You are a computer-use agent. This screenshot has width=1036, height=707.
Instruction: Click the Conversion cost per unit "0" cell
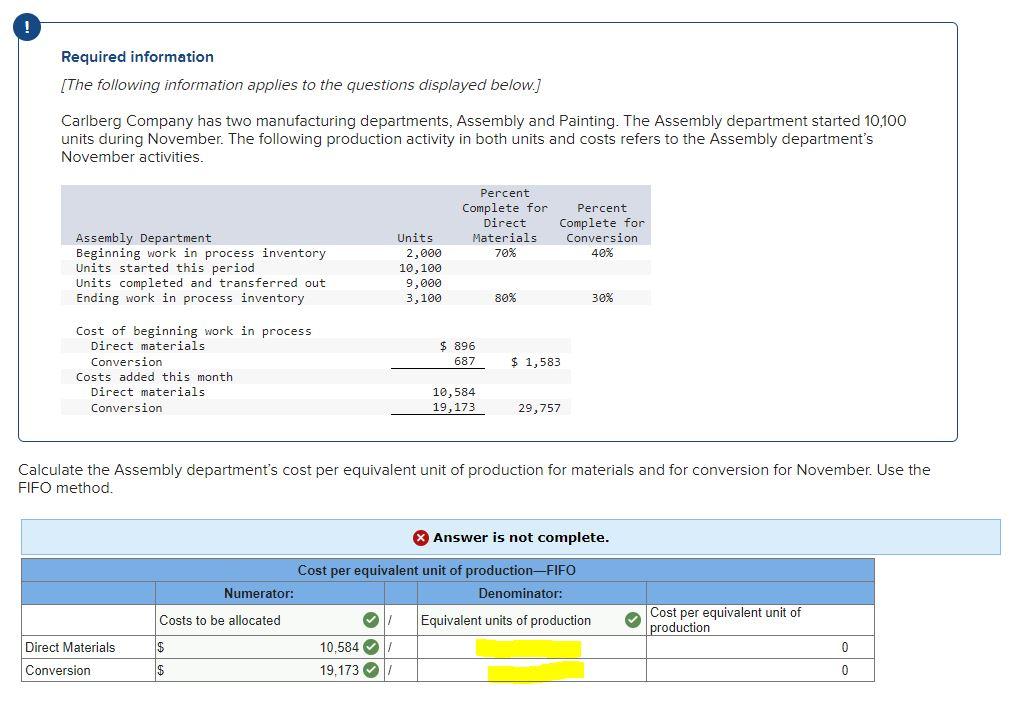(x=844, y=671)
